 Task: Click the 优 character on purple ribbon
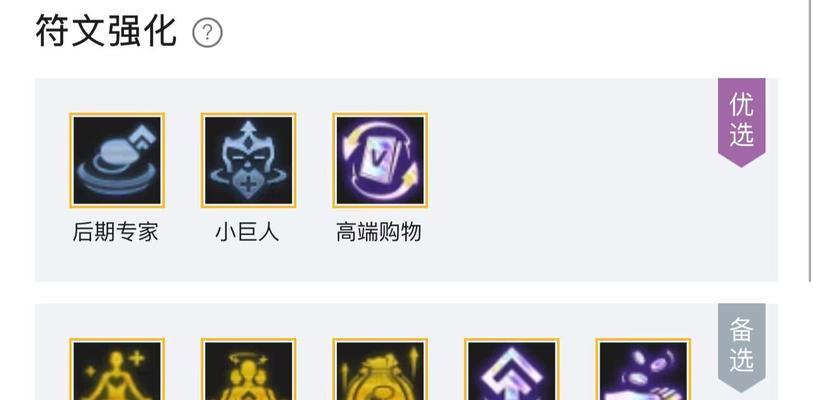pyautogui.click(x=741, y=105)
